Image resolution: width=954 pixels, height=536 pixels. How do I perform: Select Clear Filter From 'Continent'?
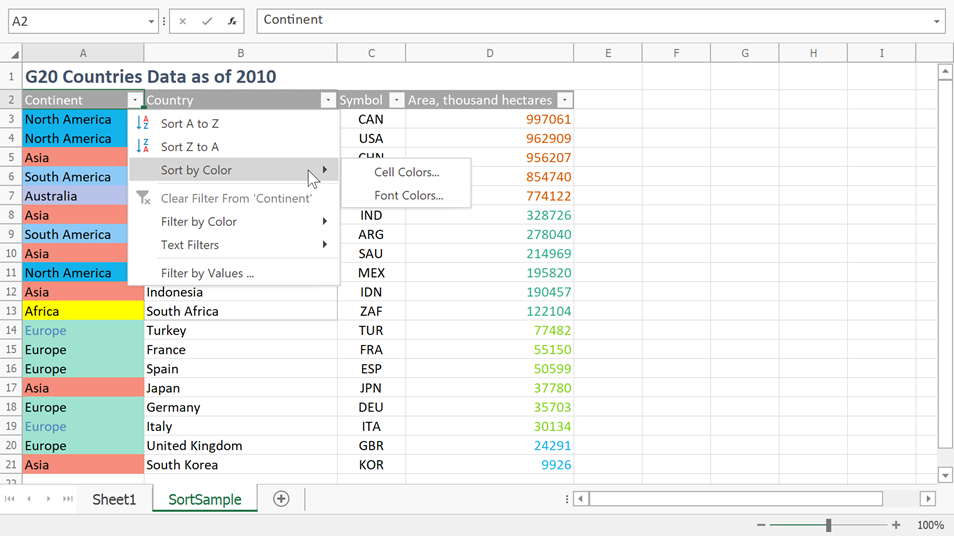click(234, 198)
